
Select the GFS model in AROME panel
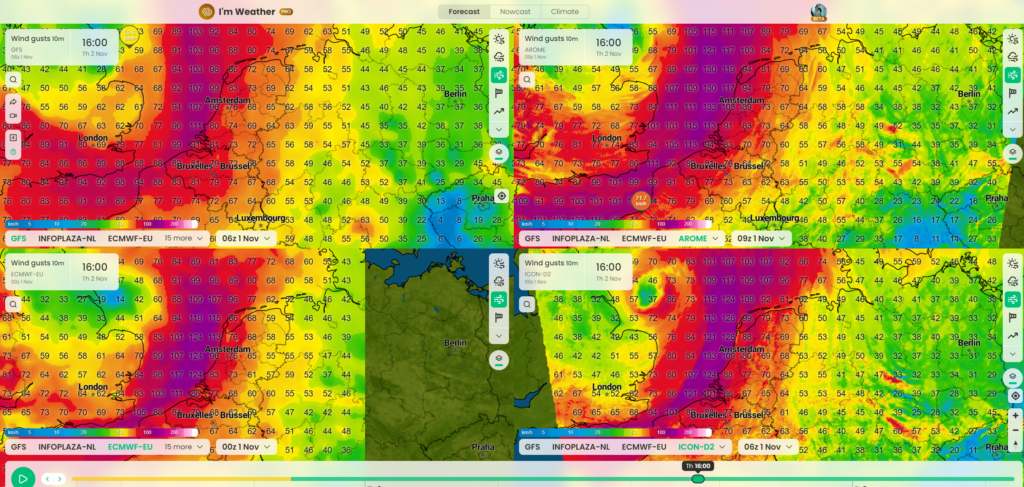pyautogui.click(x=532, y=238)
